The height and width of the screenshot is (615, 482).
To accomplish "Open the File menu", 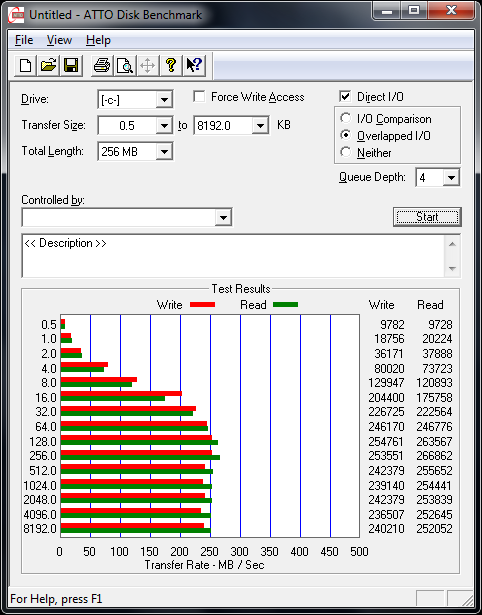I will (24, 40).
